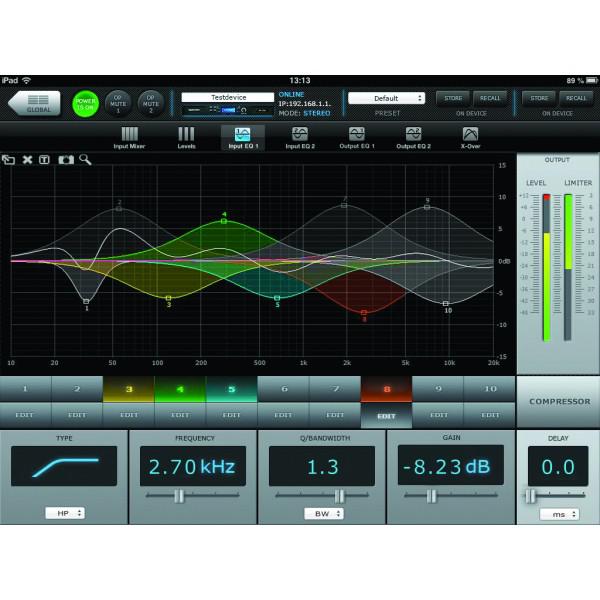
Task: Click the gain slider handle
Action: [431, 496]
